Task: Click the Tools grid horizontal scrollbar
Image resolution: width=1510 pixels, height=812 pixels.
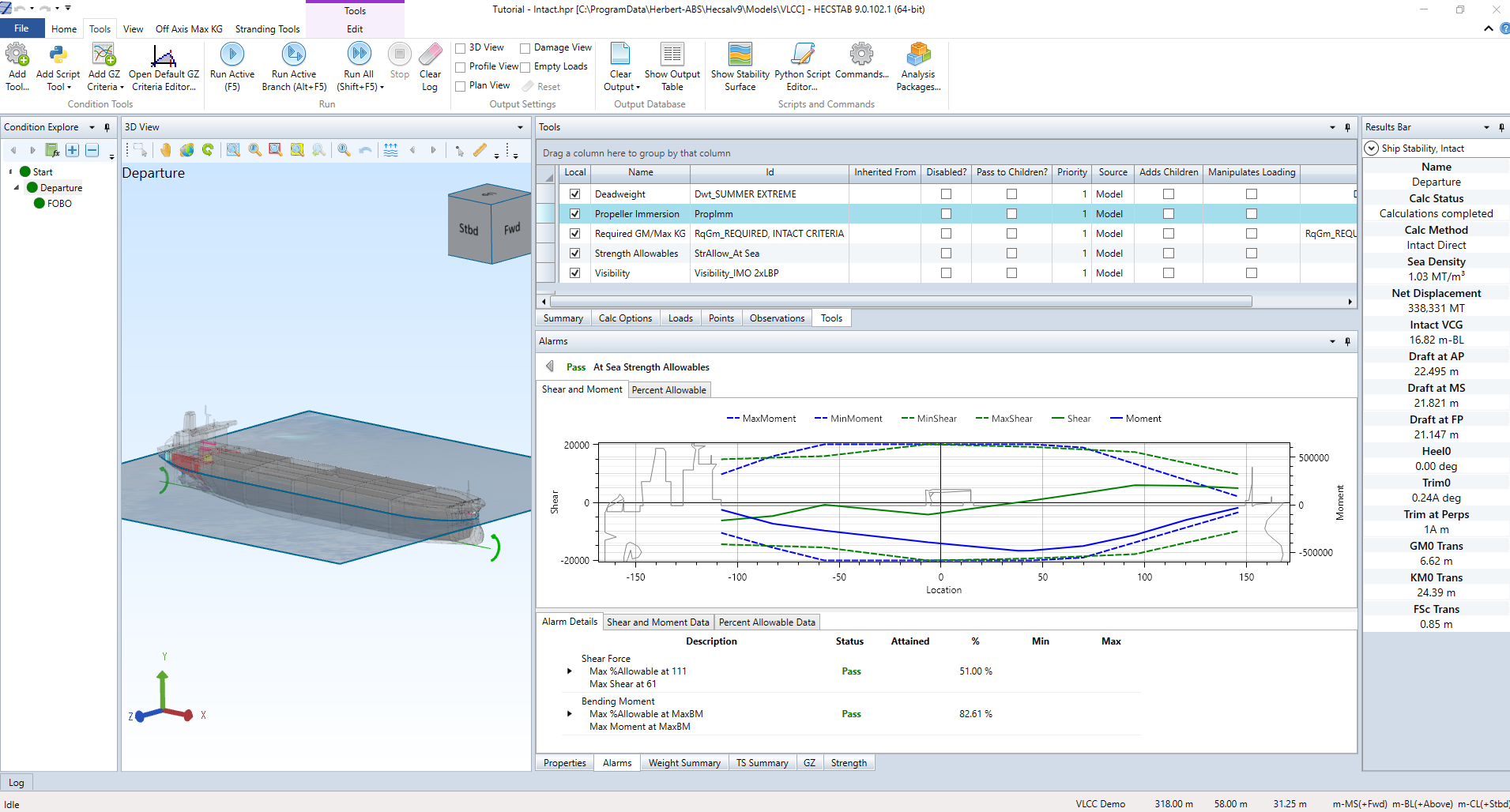Action: pyautogui.click(x=901, y=302)
